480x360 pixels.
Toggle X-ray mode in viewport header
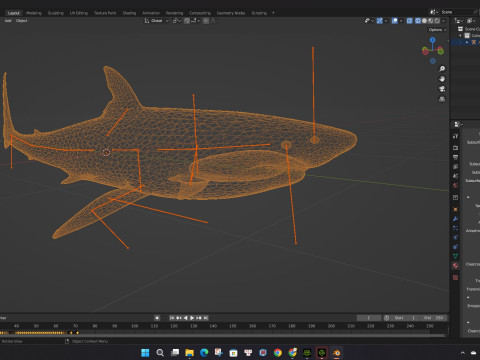coord(410,21)
